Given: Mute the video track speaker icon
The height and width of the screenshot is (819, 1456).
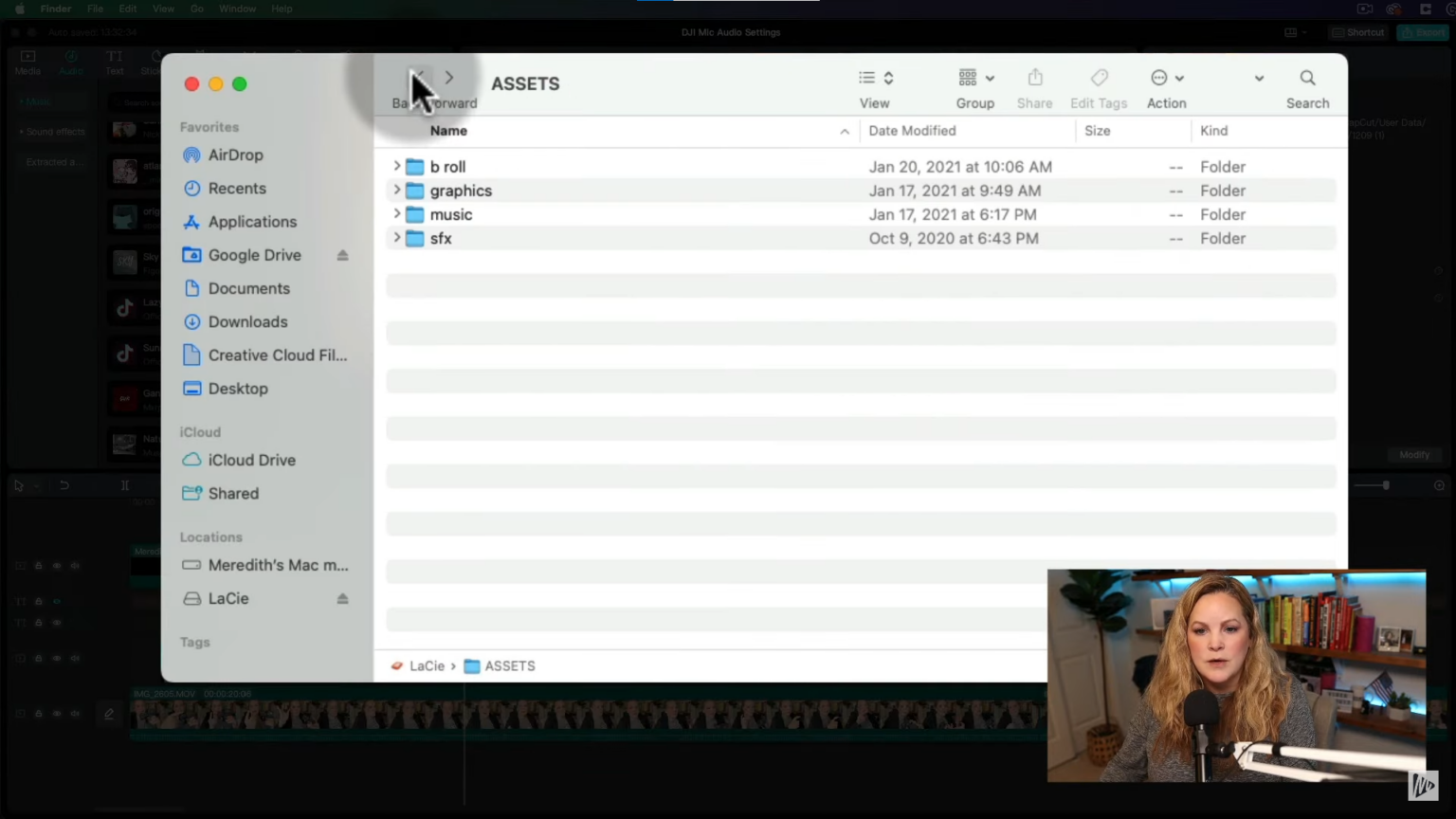Looking at the screenshot, I should (x=75, y=566).
